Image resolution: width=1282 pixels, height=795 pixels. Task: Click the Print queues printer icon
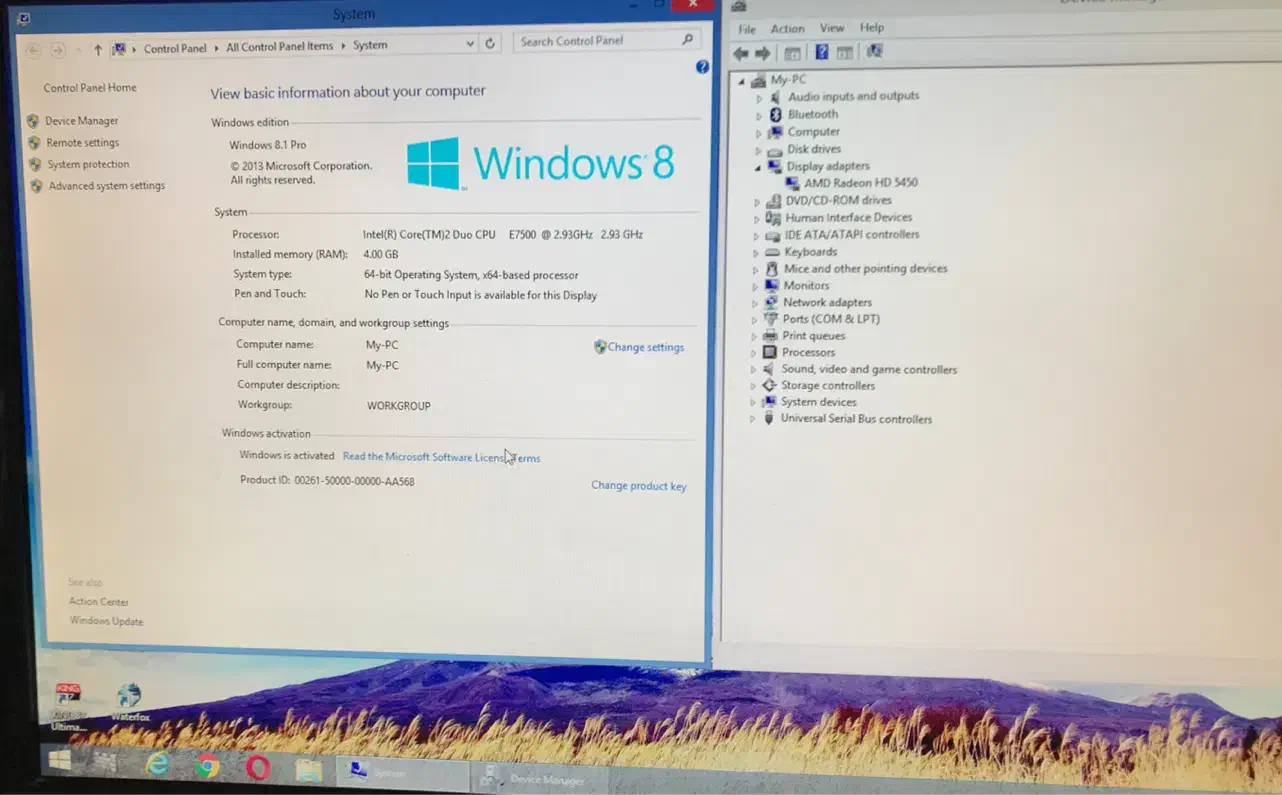tap(770, 336)
